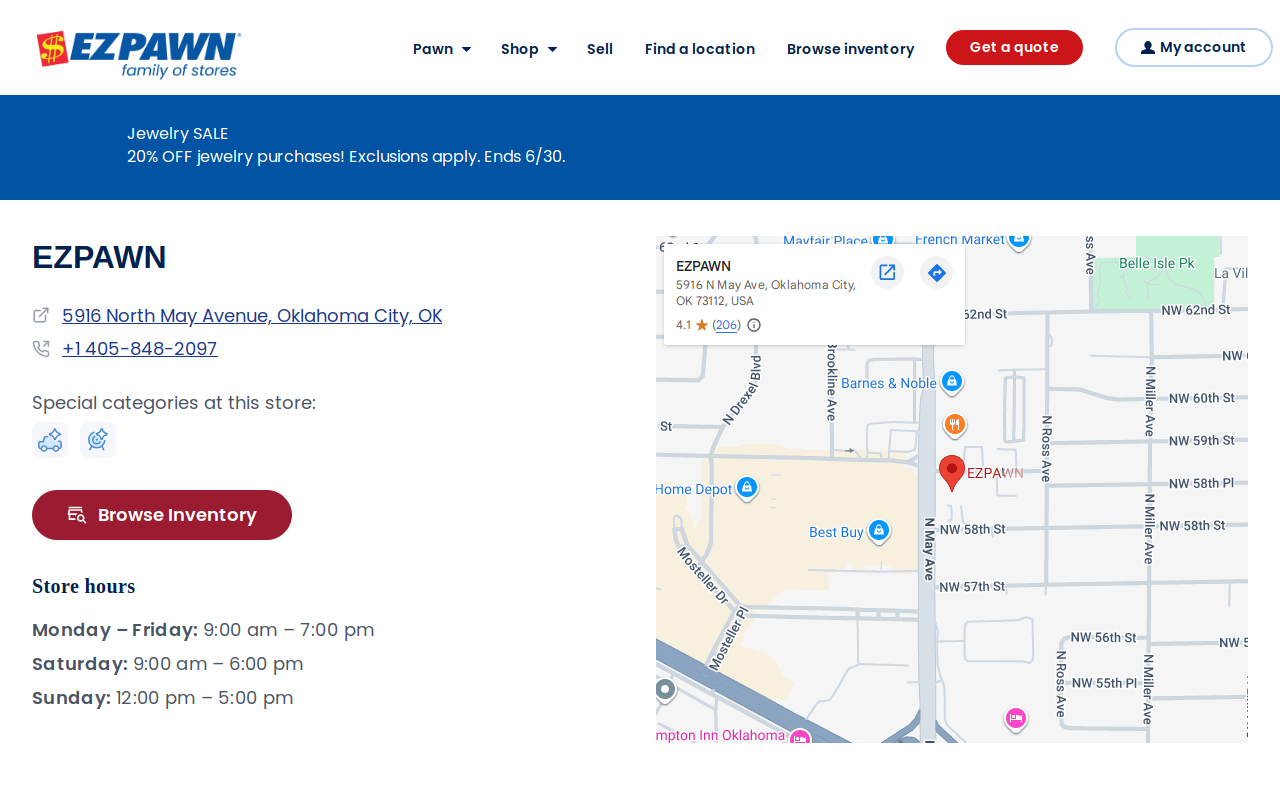Click the EZPAWN store heading
Viewport: 1280px width, 800px height.
pyautogui.click(x=99, y=258)
